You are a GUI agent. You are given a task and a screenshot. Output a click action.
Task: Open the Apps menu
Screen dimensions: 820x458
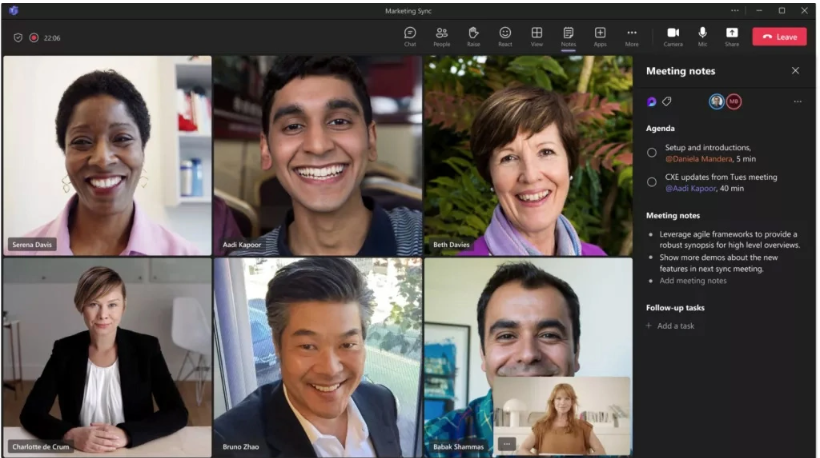600,37
